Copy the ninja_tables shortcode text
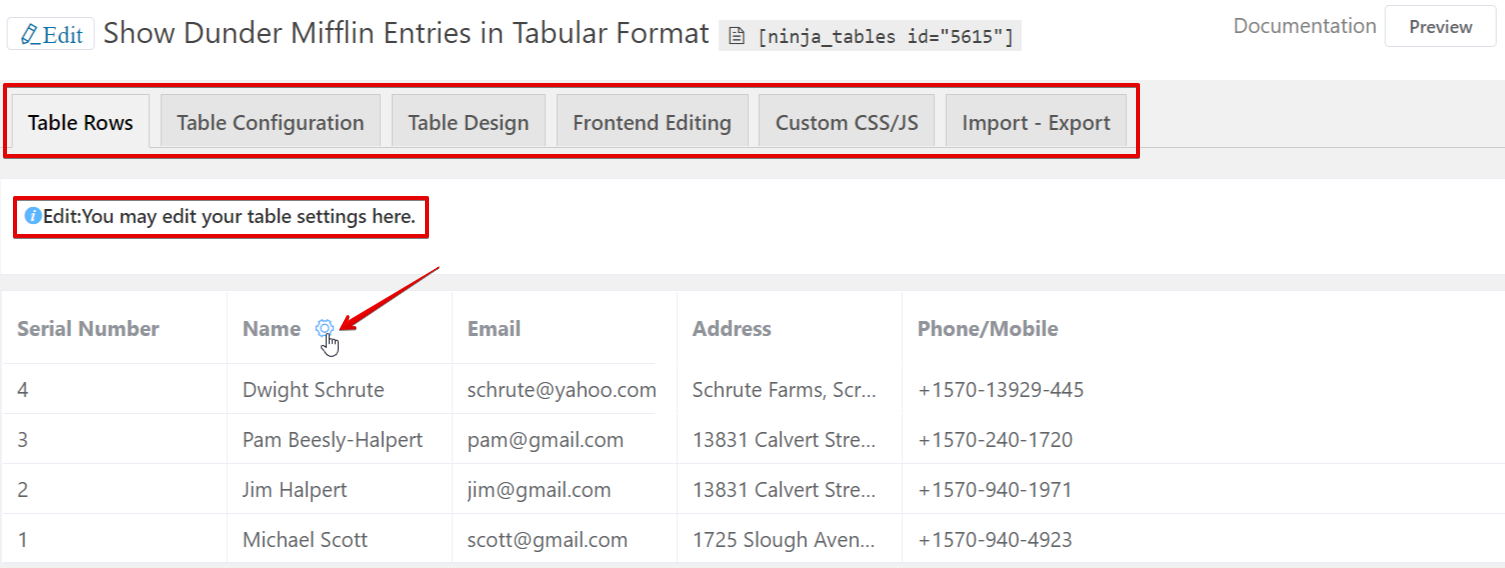The width and height of the screenshot is (1505, 568). click(885, 38)
